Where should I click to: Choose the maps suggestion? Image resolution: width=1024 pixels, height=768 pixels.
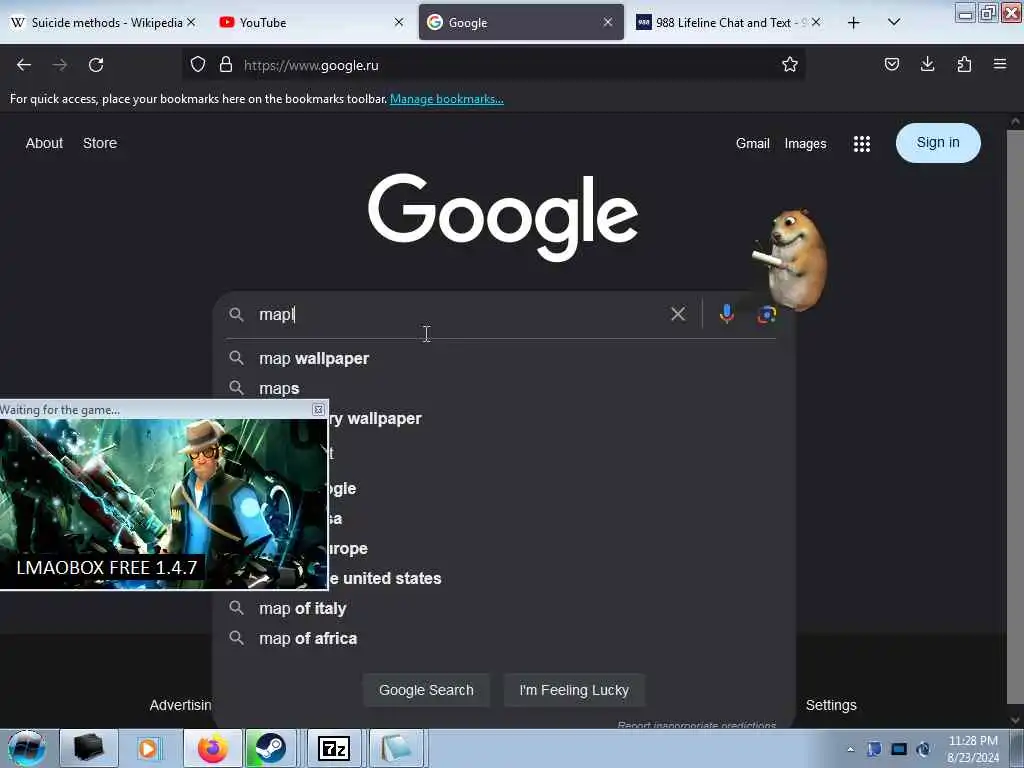click(503, 389)
